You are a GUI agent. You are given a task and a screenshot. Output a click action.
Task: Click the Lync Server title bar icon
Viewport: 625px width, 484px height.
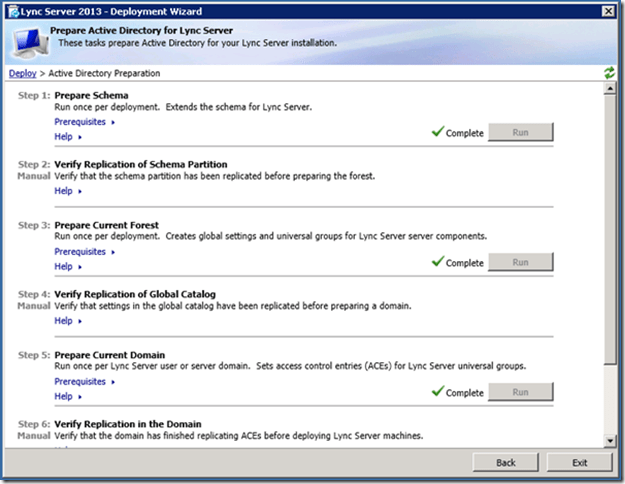click(12, 11)
